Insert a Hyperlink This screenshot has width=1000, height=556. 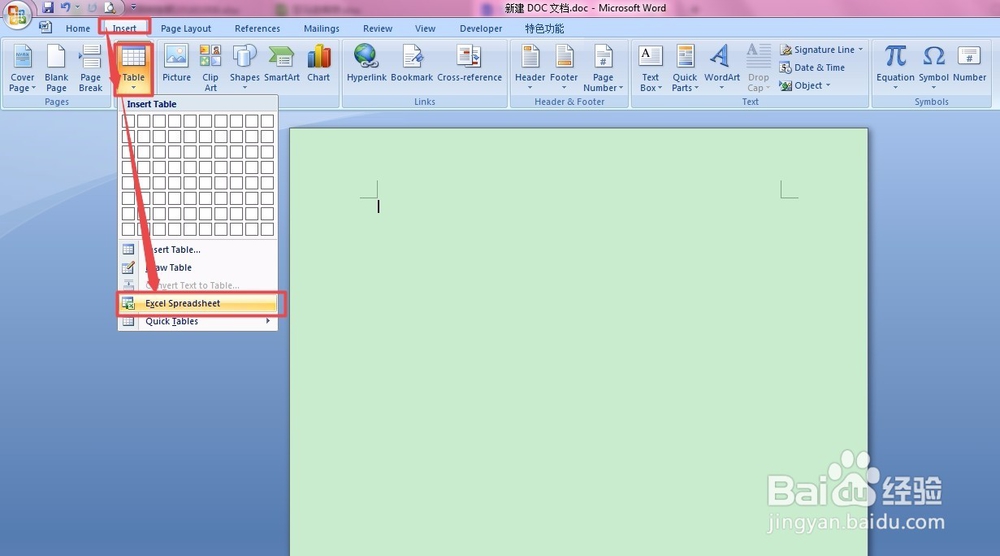coord(366,64)
